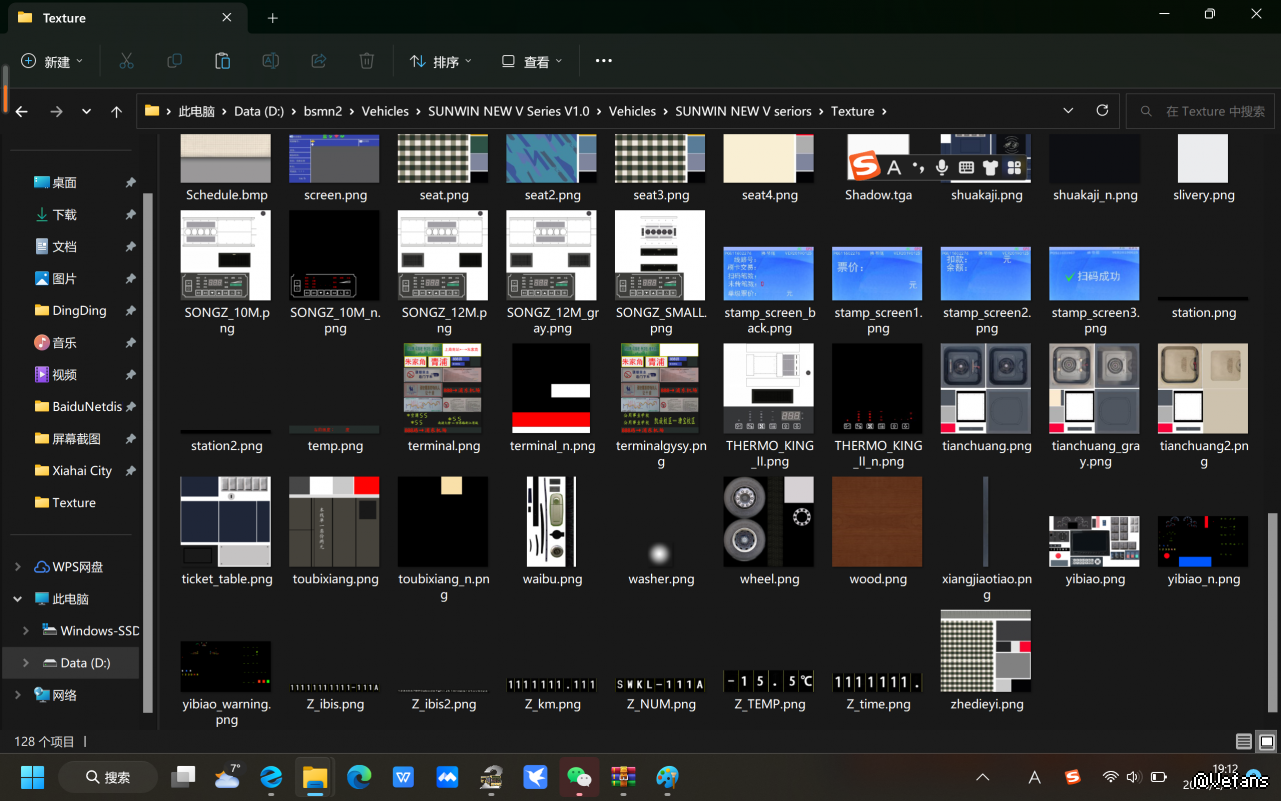Click the Copy icon in toolbar
Image resolution: width=1281 pixels, height=801 pixels.
[x=174, y=61]
